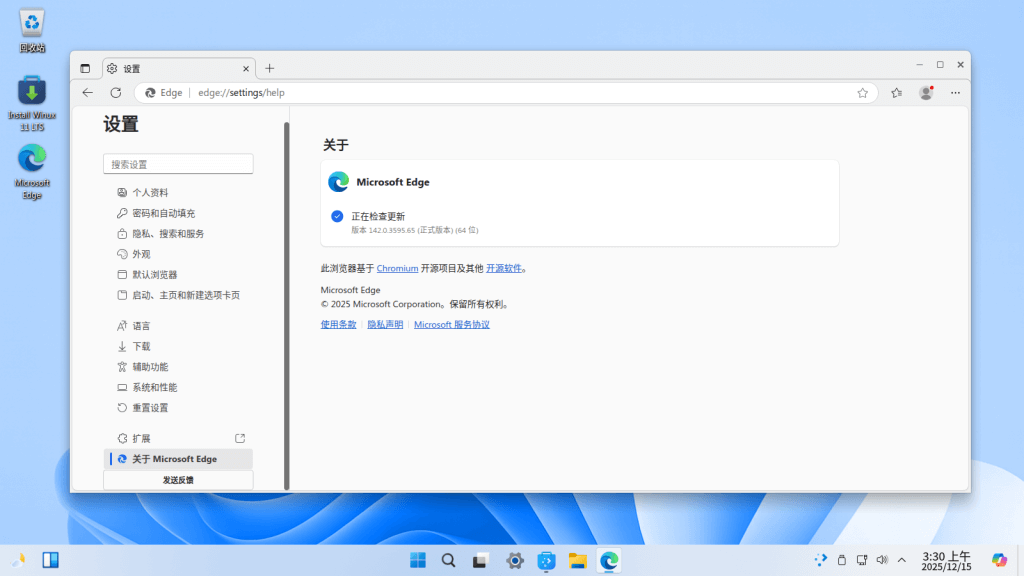This screenshot has width=1024, height=576.
Task: Open the Settings and more ellipsis menu
Action: (x=955, y=93)
